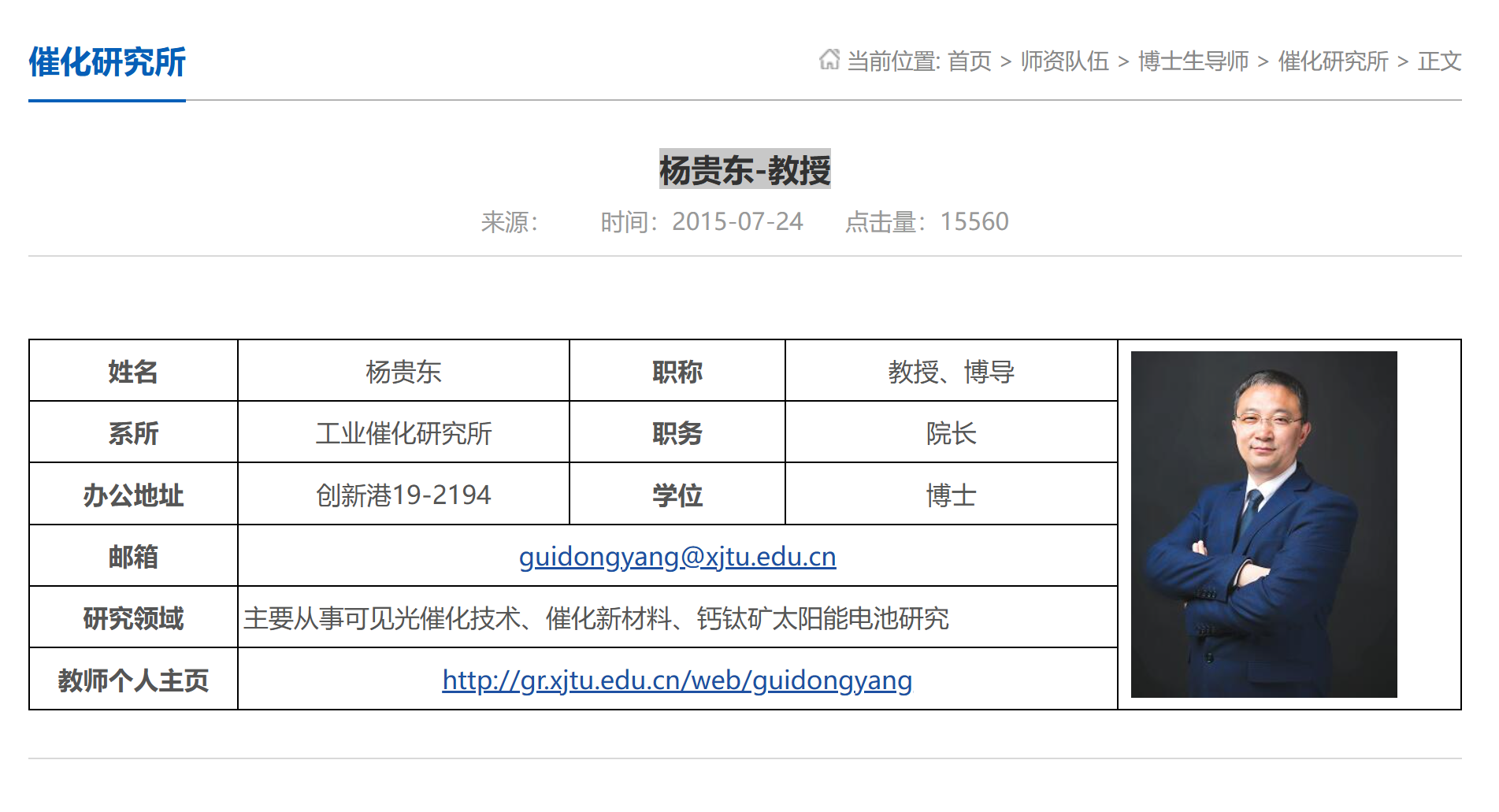Select the highlighted title 杨贵东-教授

click(x=745, y=169)
